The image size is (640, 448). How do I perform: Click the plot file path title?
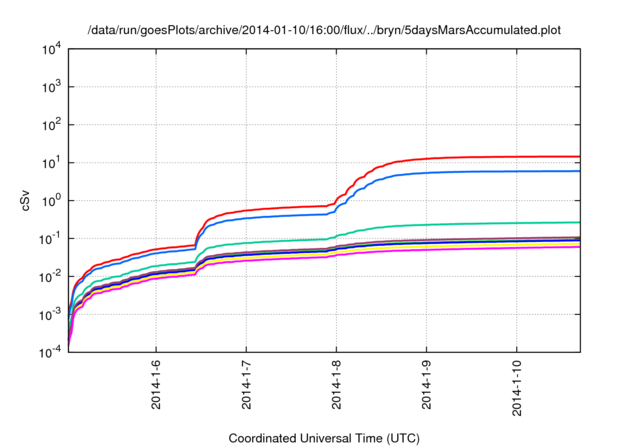coord(324,30)
